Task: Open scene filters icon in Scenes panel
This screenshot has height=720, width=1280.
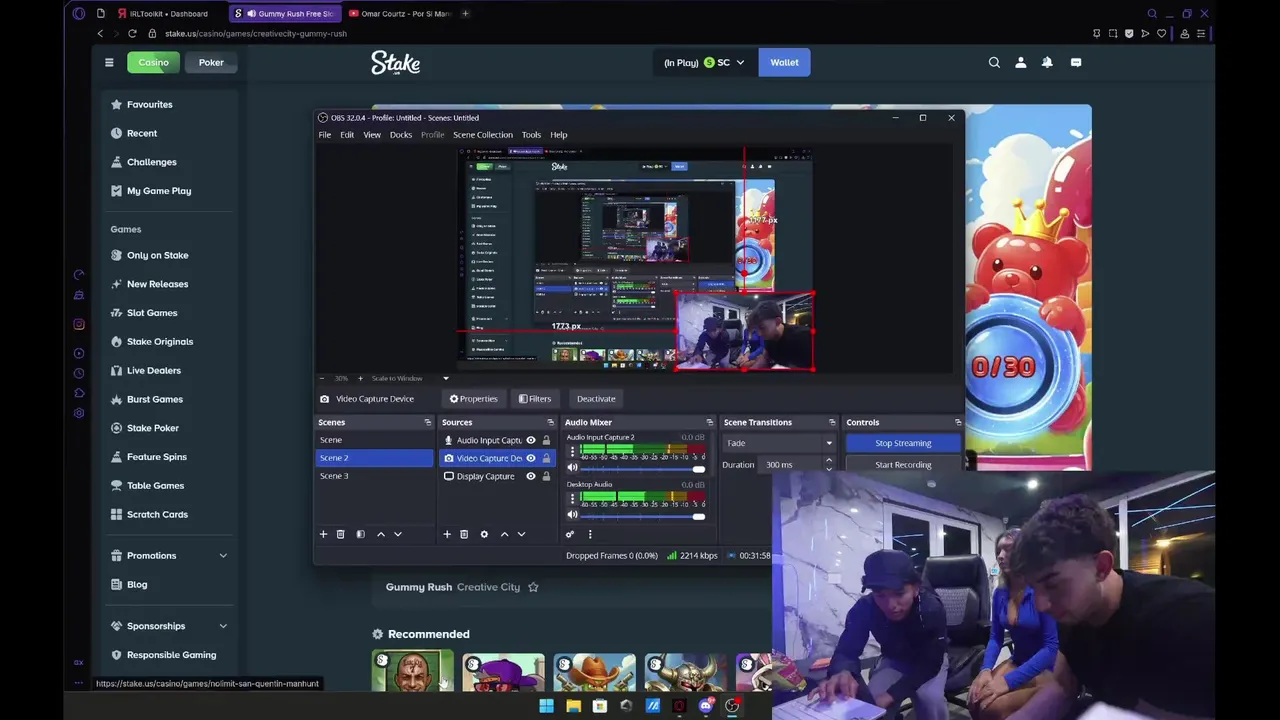Action: point(360,534)
